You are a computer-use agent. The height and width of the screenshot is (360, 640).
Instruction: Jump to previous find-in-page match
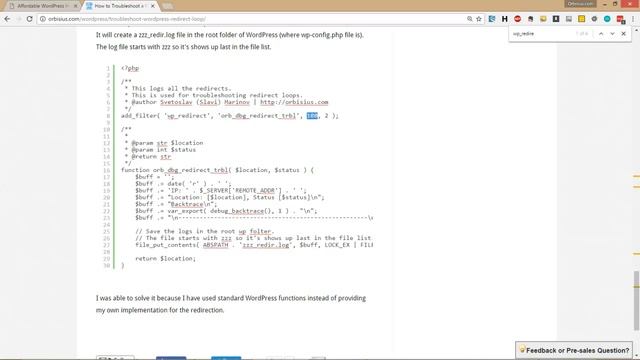pyautogui.click(x=601, y=34)
